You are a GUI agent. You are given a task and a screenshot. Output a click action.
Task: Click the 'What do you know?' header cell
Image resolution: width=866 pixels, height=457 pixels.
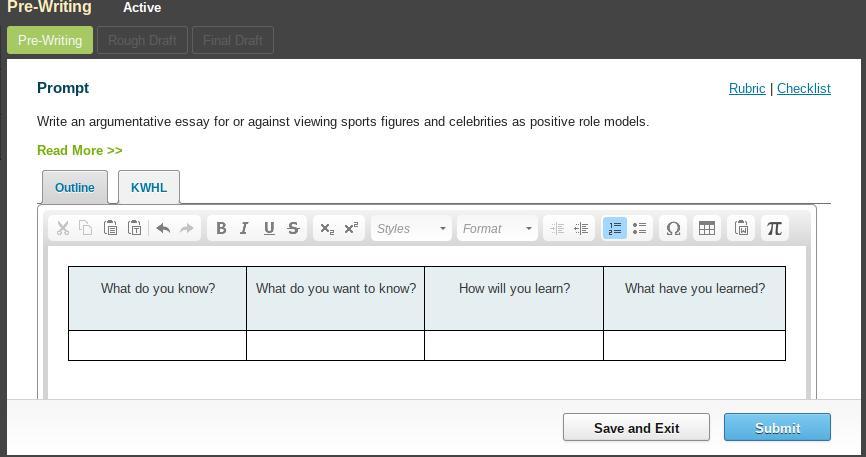pos(157,298)
